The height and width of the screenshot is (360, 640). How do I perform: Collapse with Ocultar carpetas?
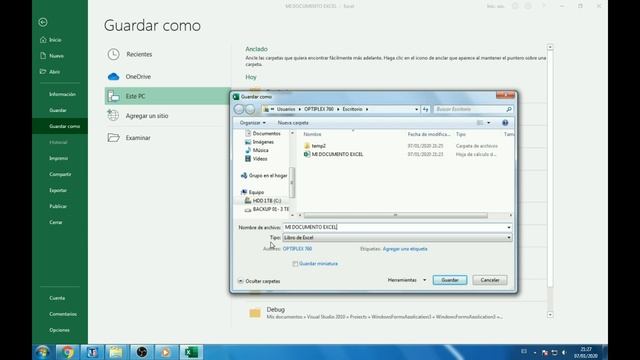(259, 281)
